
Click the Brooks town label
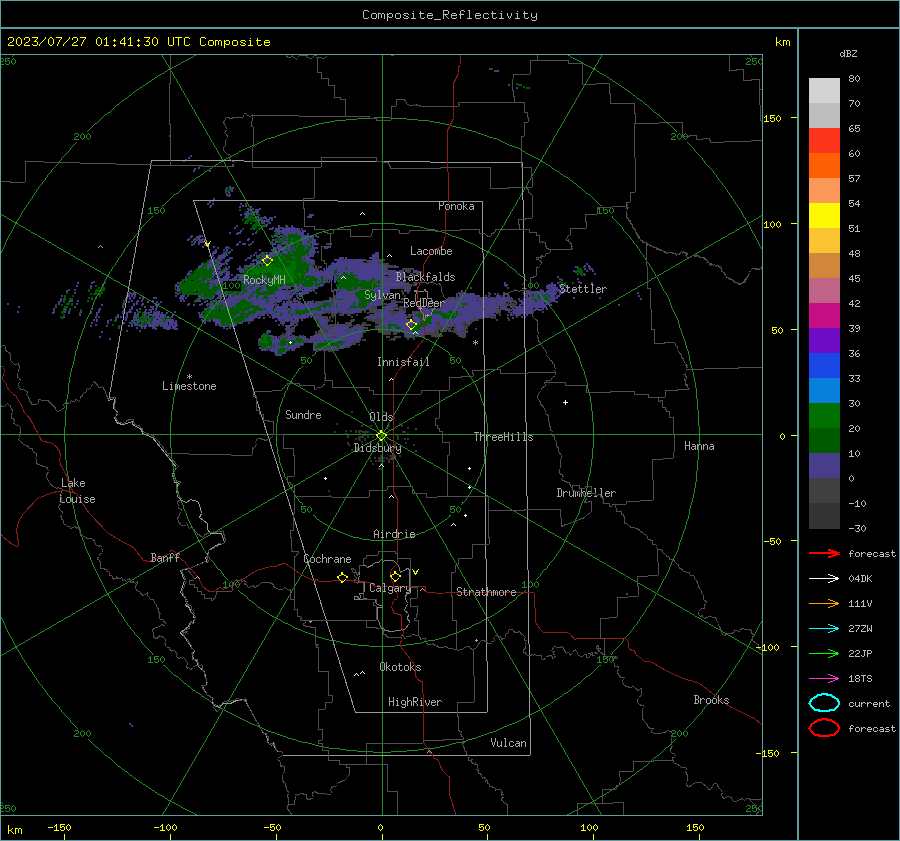tap(711, 700)
